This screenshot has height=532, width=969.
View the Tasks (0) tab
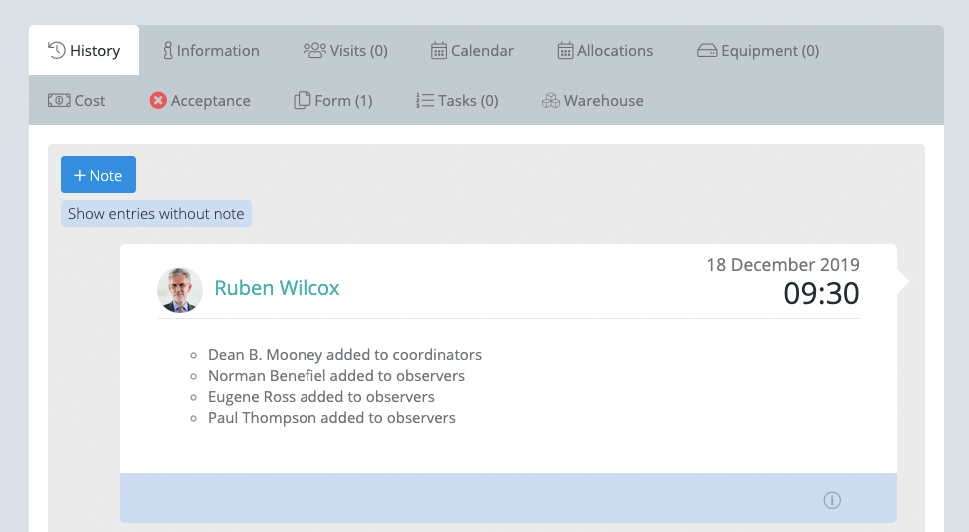pos(457,101)
